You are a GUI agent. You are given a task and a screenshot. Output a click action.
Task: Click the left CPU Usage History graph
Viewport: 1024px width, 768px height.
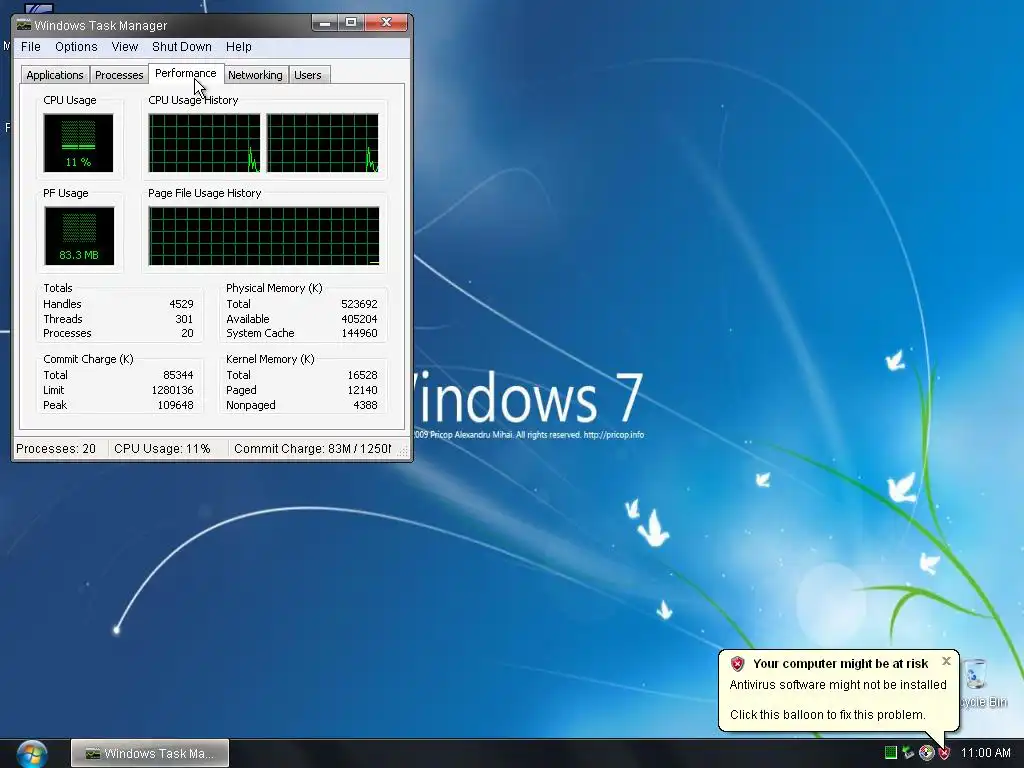tap(204, 143)
